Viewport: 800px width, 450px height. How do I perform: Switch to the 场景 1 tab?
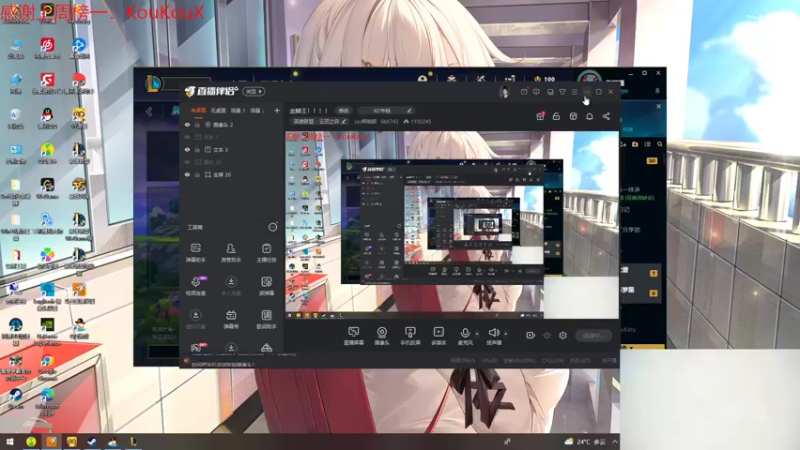tap(238, 110)
